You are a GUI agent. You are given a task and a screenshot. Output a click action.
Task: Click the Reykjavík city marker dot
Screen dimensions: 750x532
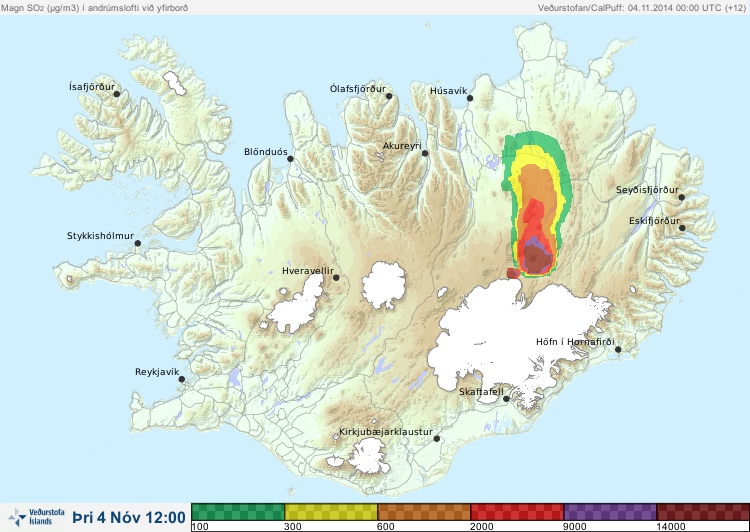coord(182,379)
